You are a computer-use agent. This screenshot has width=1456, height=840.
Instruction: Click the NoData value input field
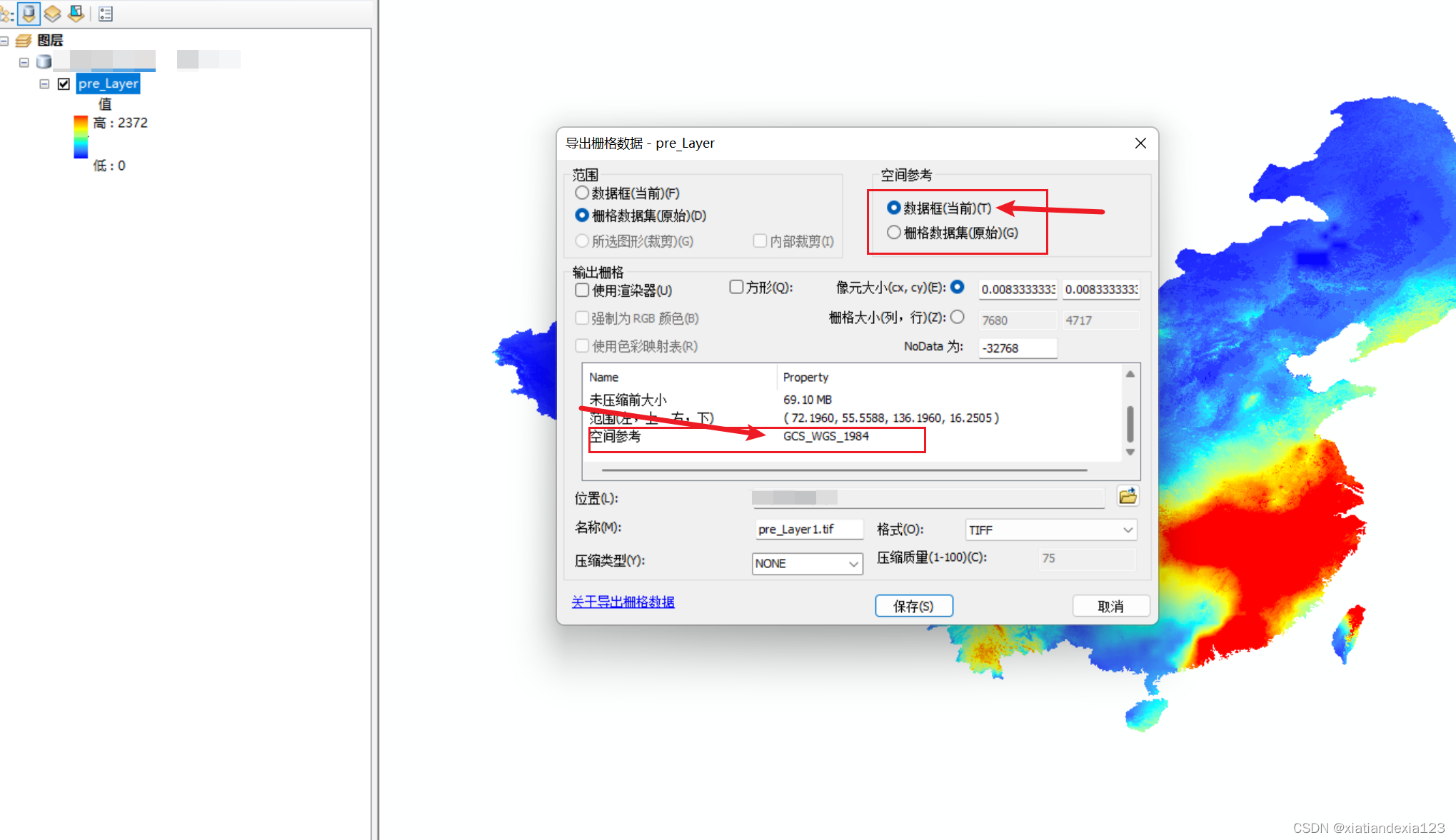1017,348
